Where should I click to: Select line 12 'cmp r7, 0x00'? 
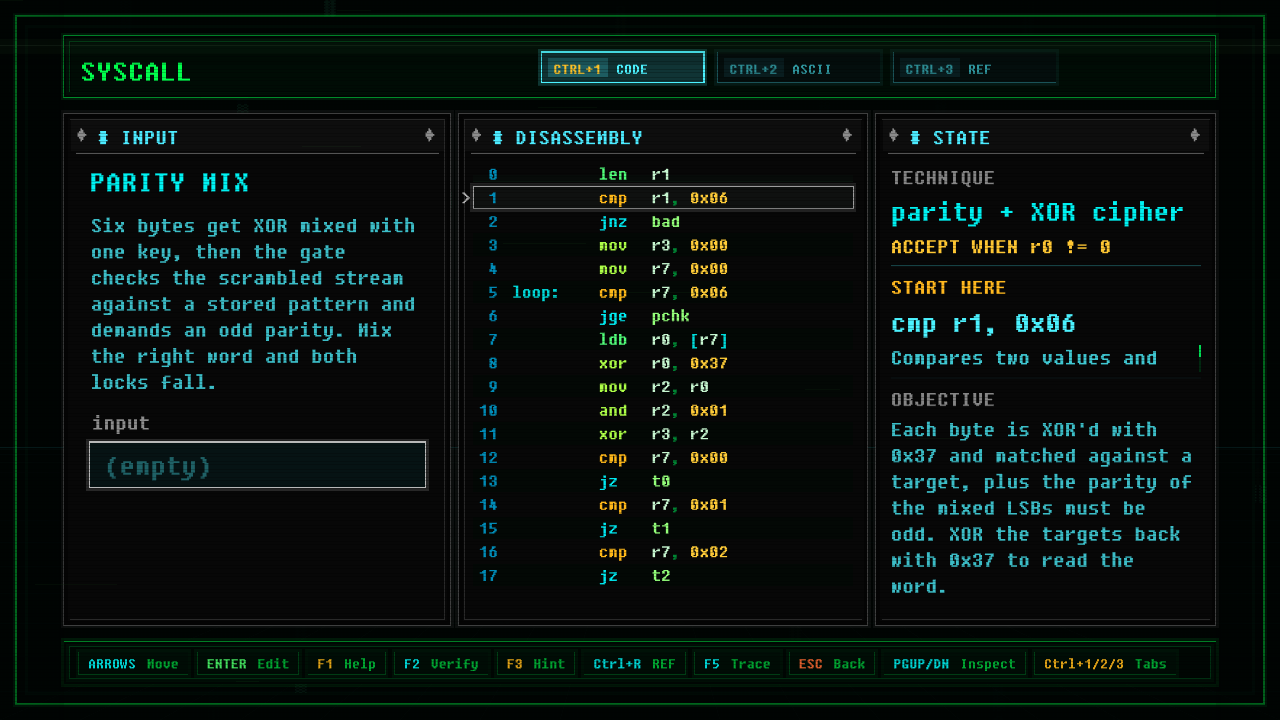(663, 458)
